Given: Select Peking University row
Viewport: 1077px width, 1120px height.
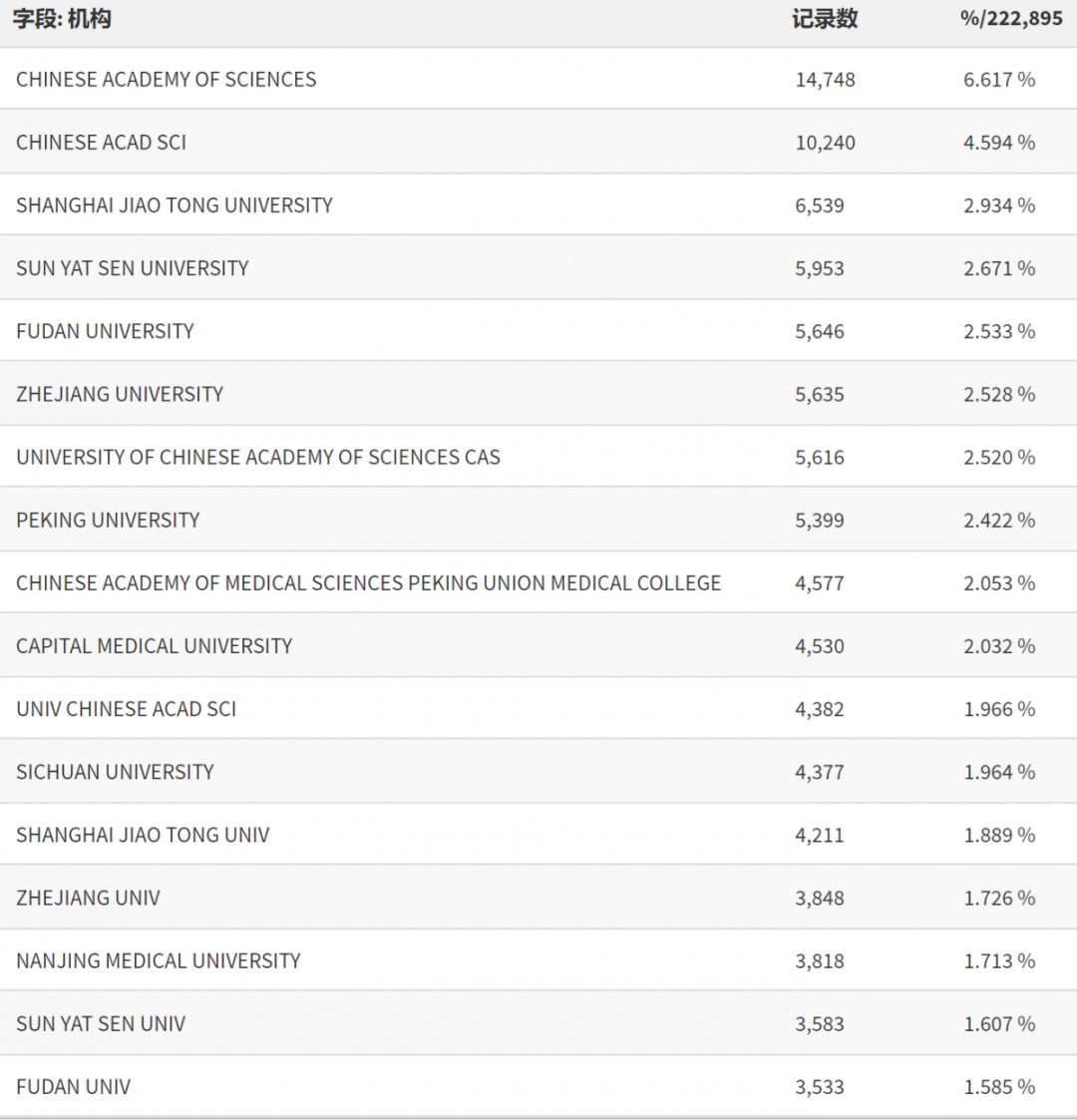Looking at the screenshot, I should [x=108, y=520].
